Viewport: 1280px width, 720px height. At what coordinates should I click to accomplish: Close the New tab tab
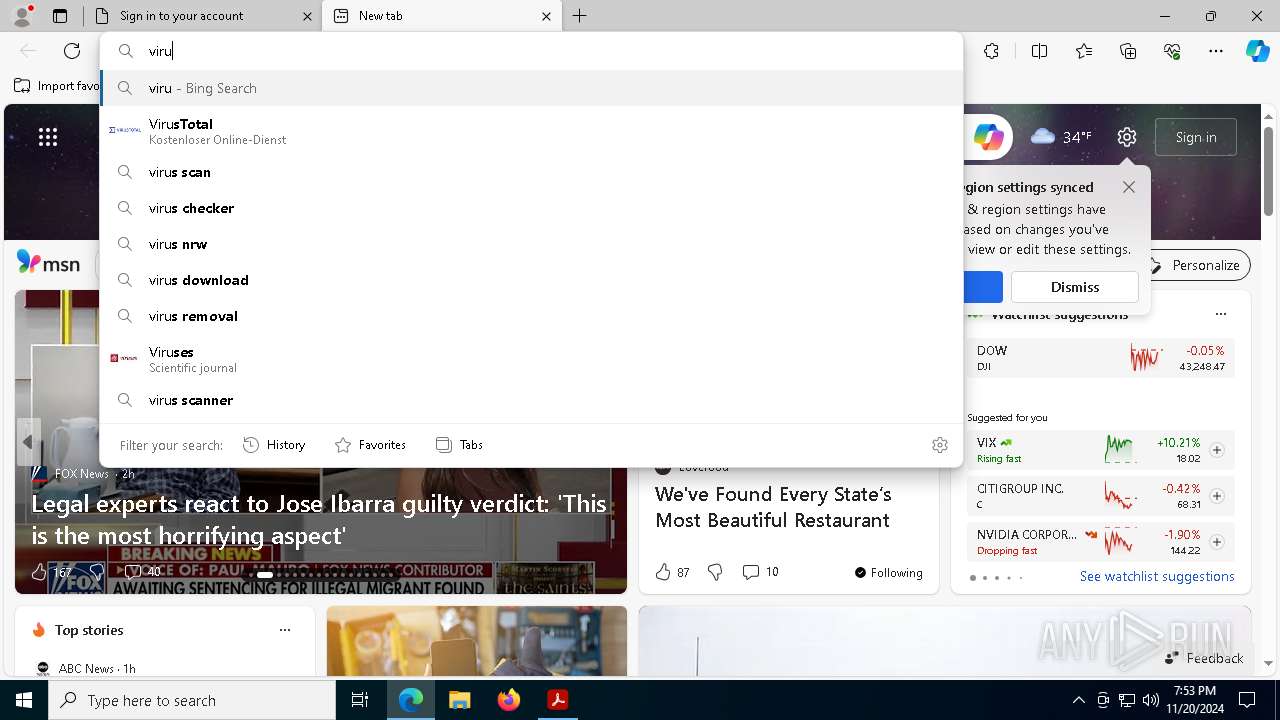[546, 16]
